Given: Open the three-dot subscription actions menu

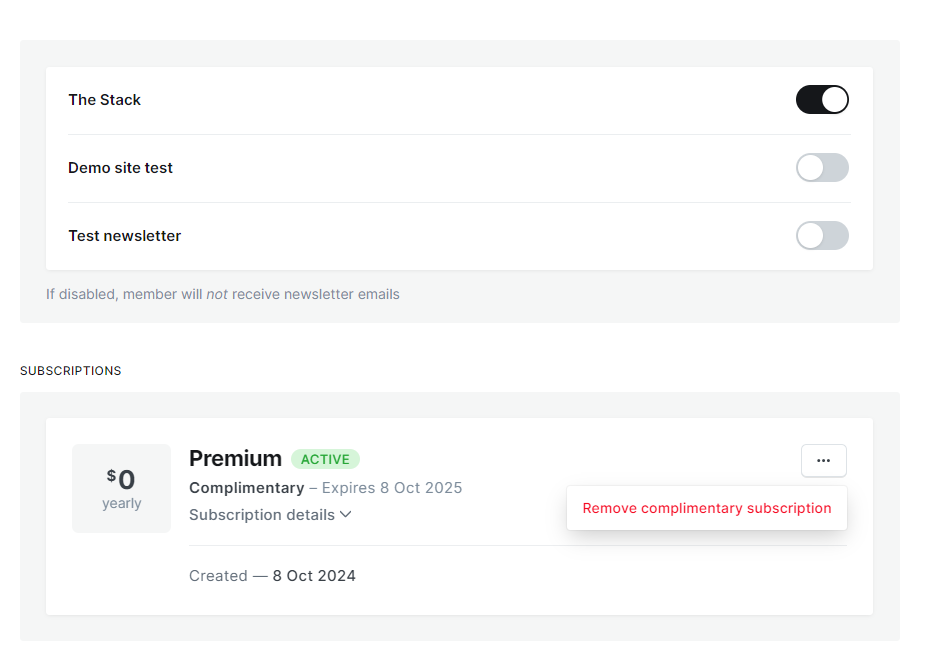Looking at the screenshot, I should point(823,460).
